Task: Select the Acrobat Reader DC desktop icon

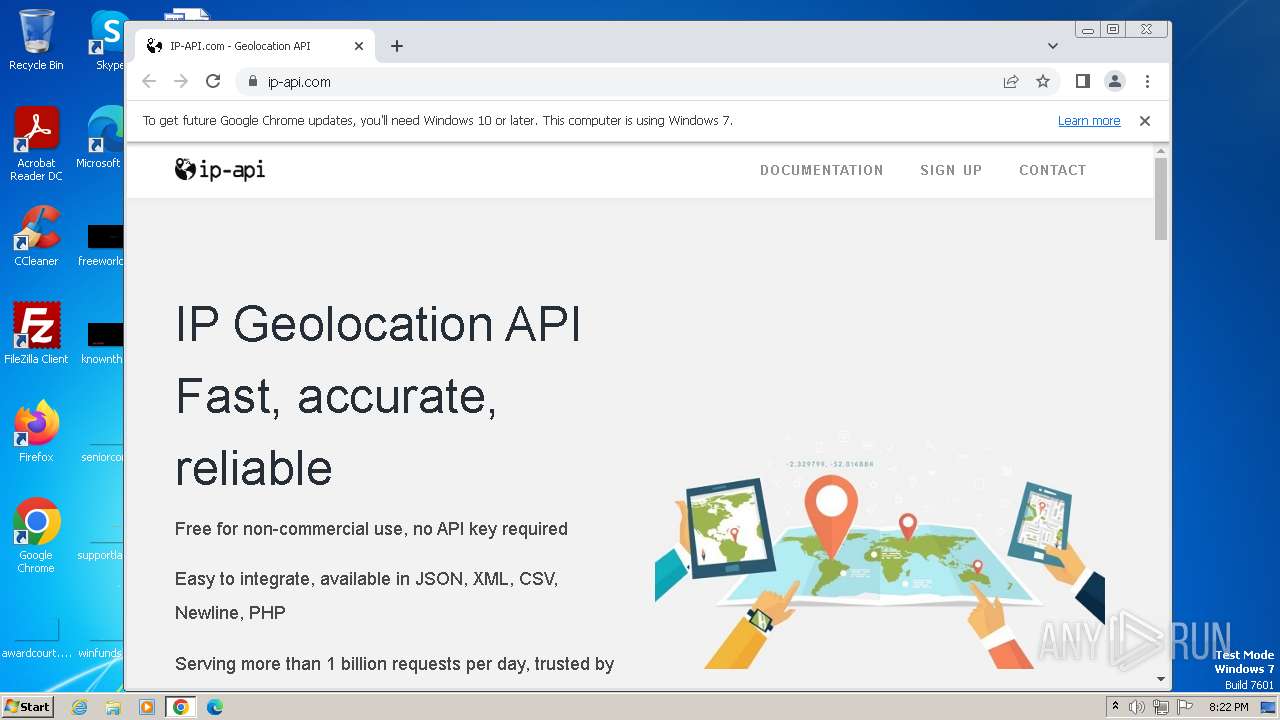Action: pyautogui.click(x=37, y=144)
